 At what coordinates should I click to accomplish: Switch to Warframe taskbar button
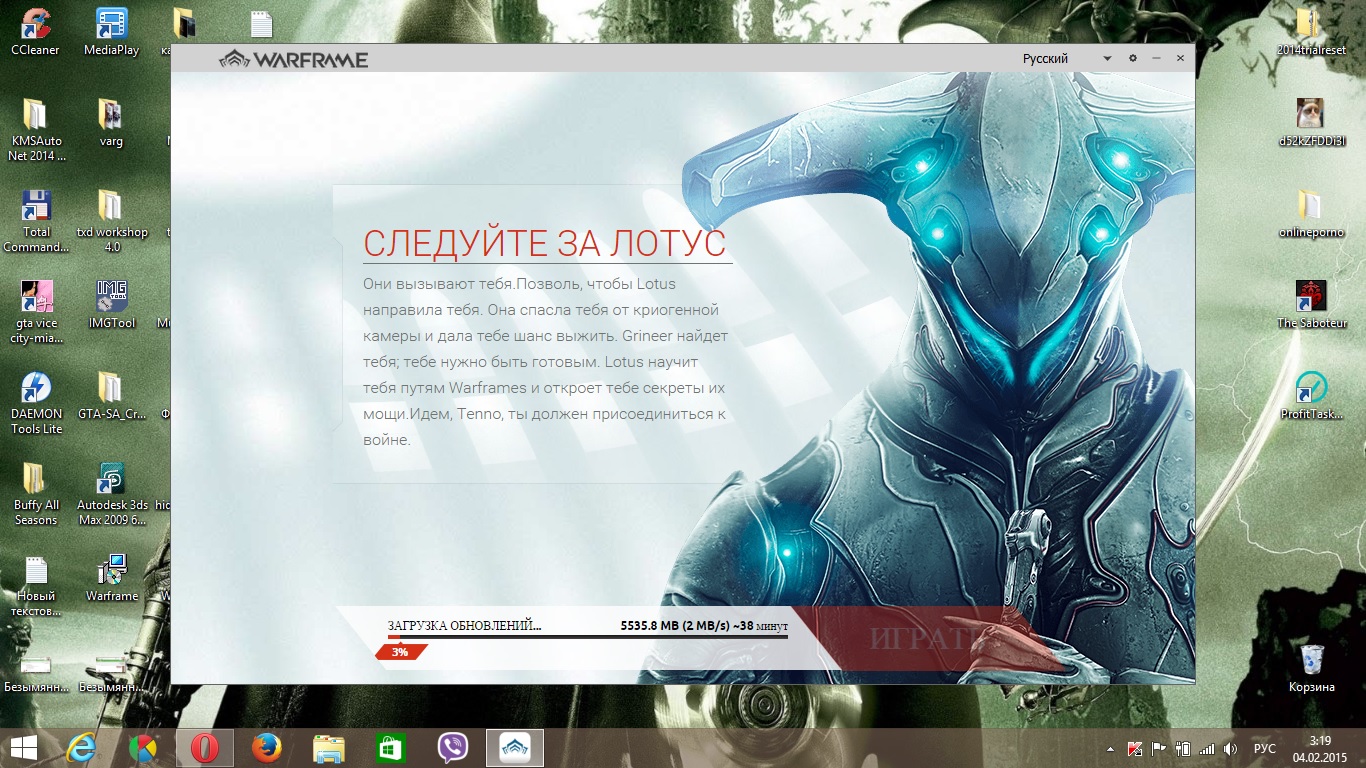(515, 748)
